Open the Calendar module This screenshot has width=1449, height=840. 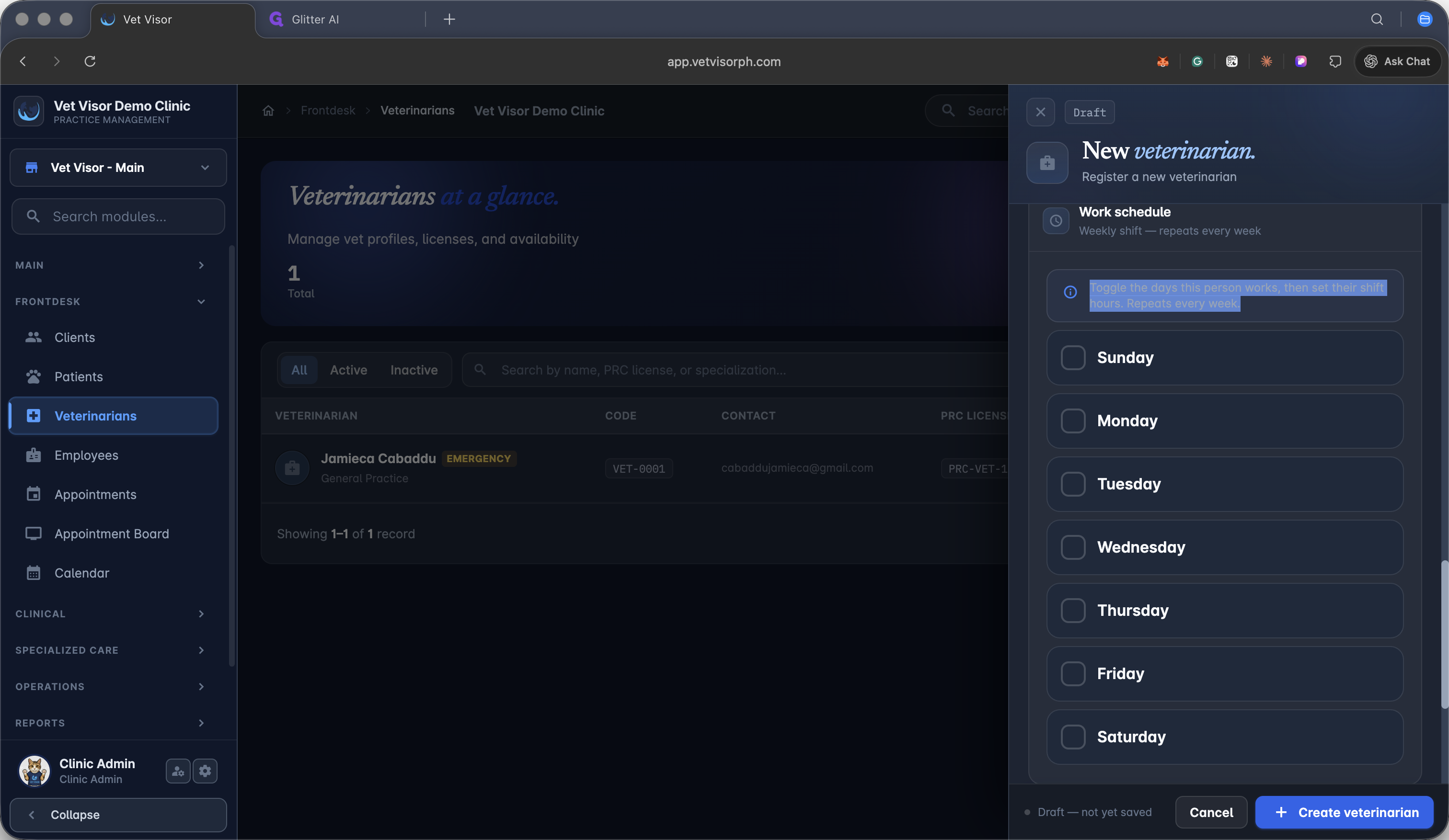(x=113, y=573)
